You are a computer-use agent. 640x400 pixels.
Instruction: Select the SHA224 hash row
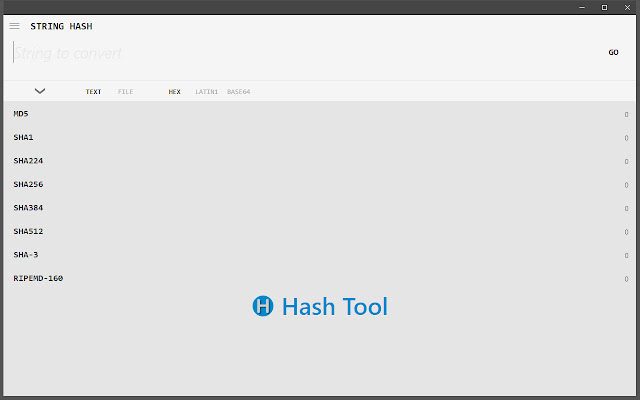(320, 161)
